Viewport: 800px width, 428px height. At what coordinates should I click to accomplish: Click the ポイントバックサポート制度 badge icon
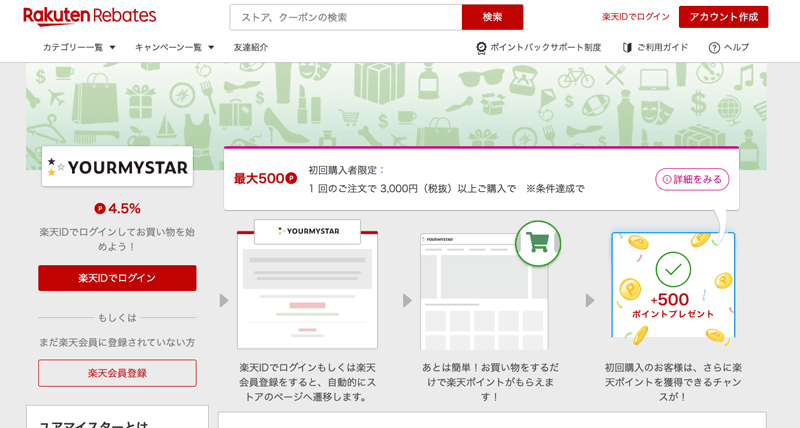481,48
